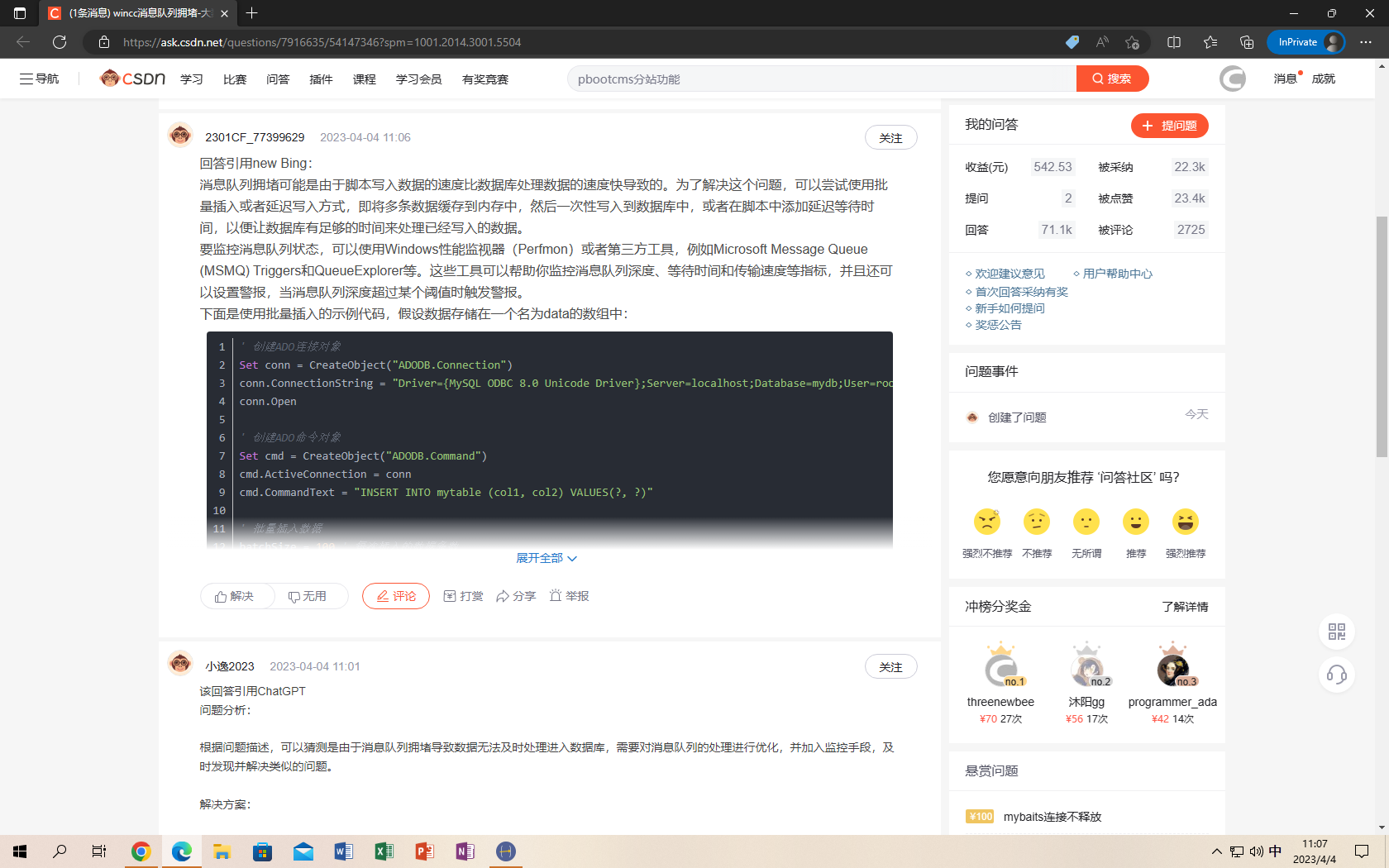This screenshot has height=868, width=1389.
Task: Add page to favorites star
Action: (1133, 42)
